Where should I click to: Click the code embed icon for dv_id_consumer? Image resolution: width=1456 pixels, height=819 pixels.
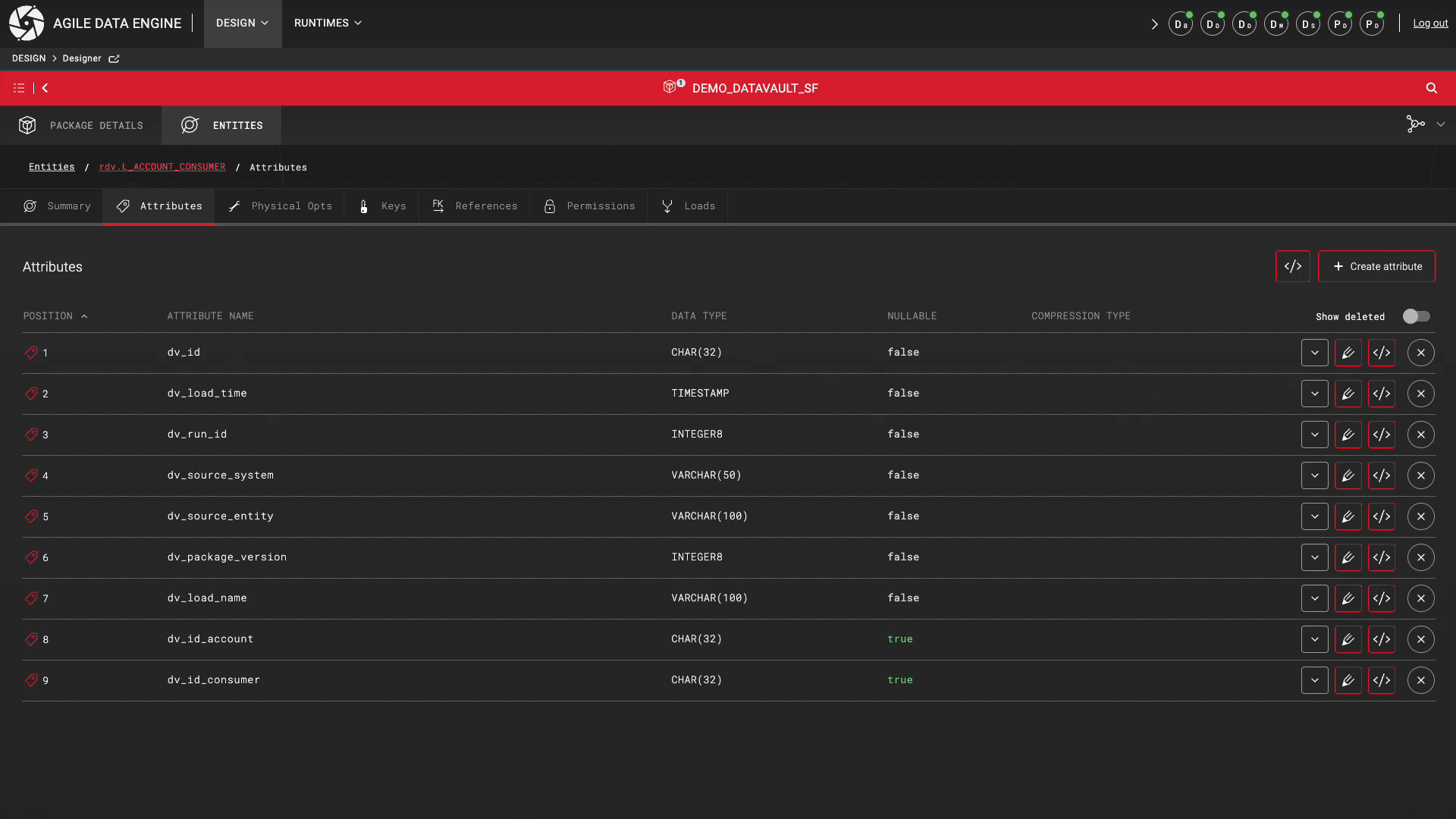pos(1382,680)
